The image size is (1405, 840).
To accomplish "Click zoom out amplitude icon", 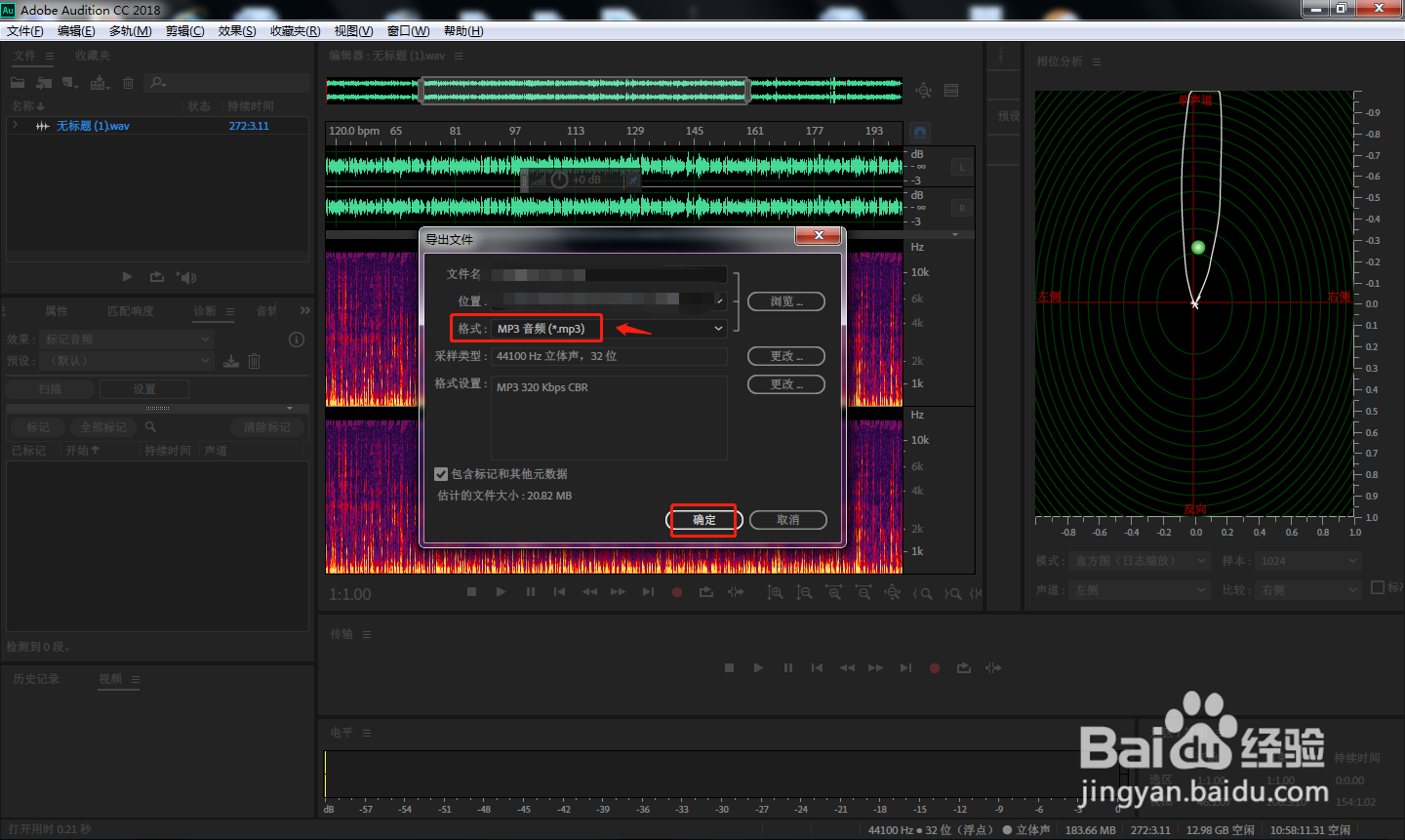I will [804, 592].
